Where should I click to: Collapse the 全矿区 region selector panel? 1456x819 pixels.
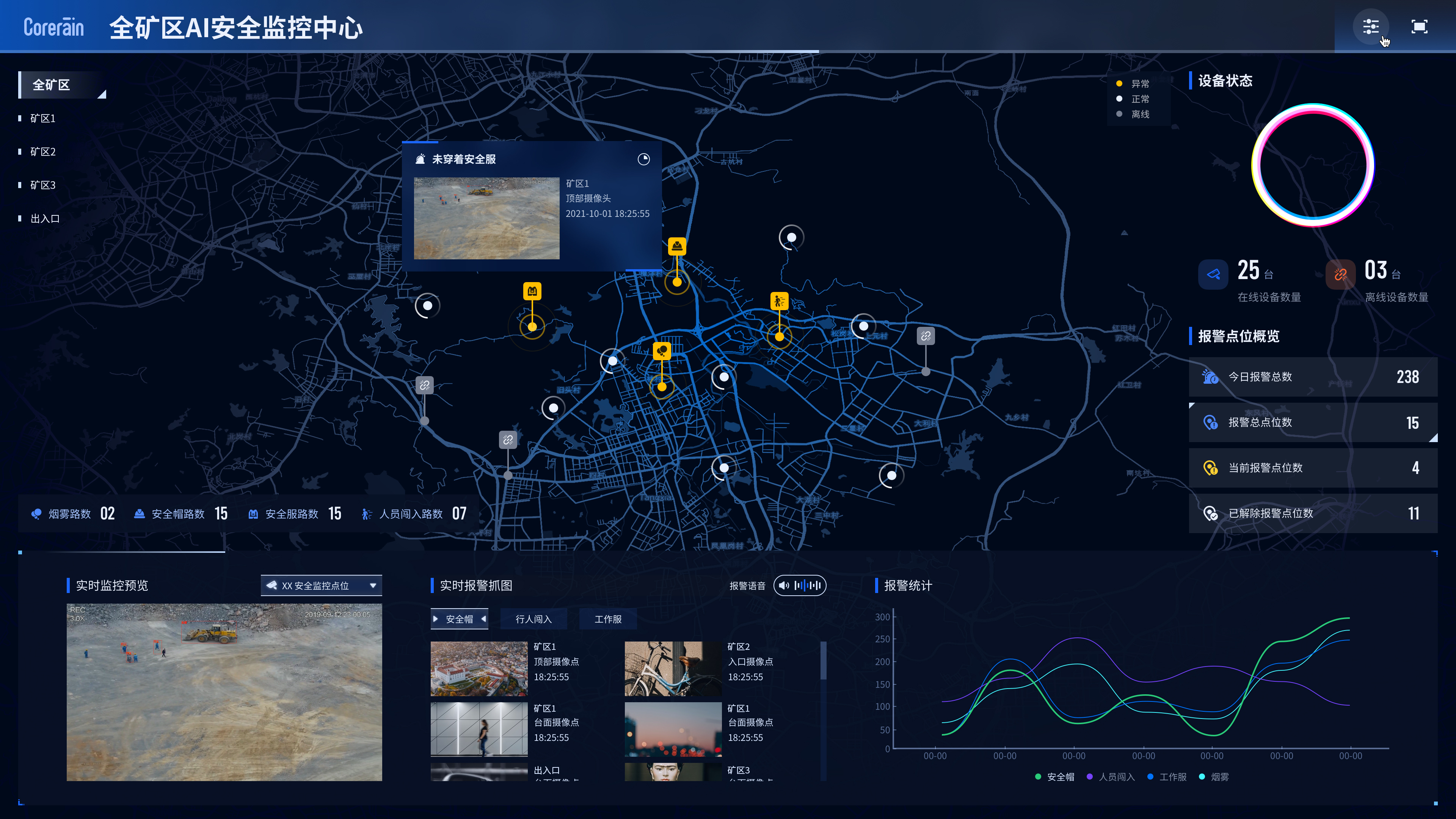(102, 94)
